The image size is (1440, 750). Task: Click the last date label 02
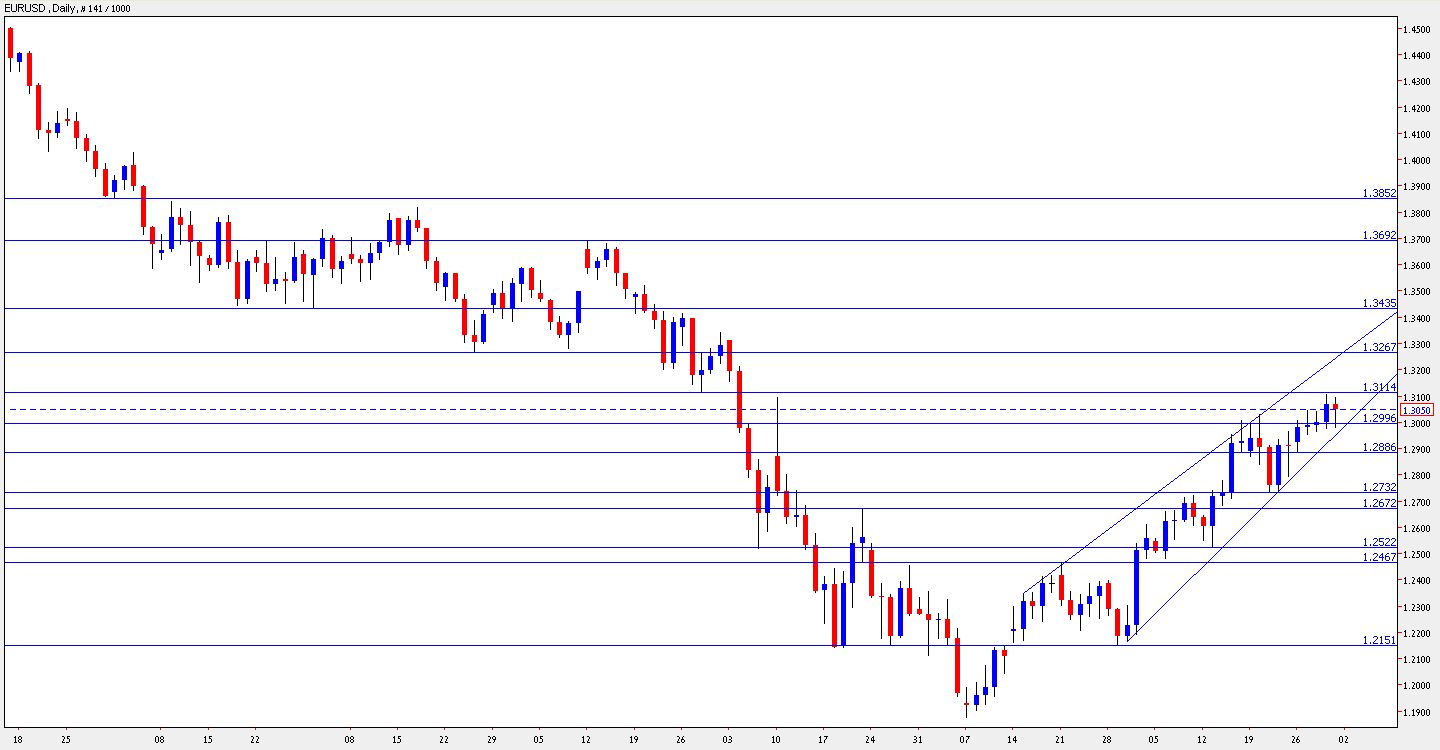tap(1343, 741)
